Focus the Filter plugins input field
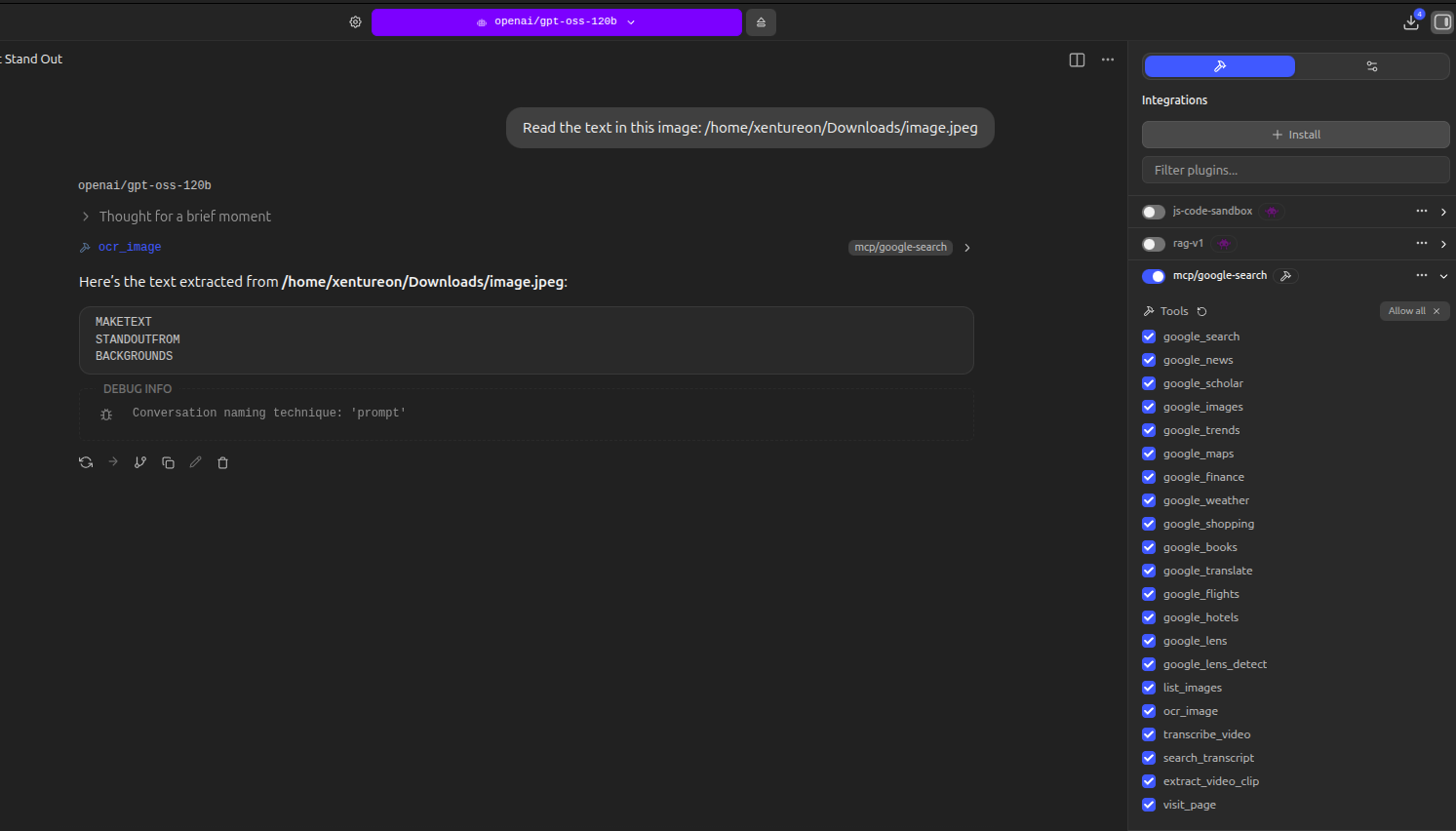The image size is (1456, 831). [x=1296, y=170]
